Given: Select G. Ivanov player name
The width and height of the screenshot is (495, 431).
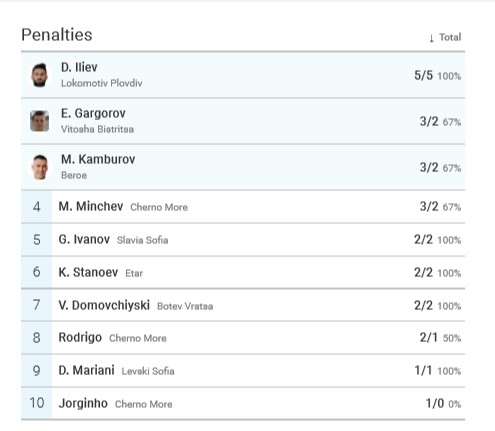Looking at the screenshot, I should [84, 239].
